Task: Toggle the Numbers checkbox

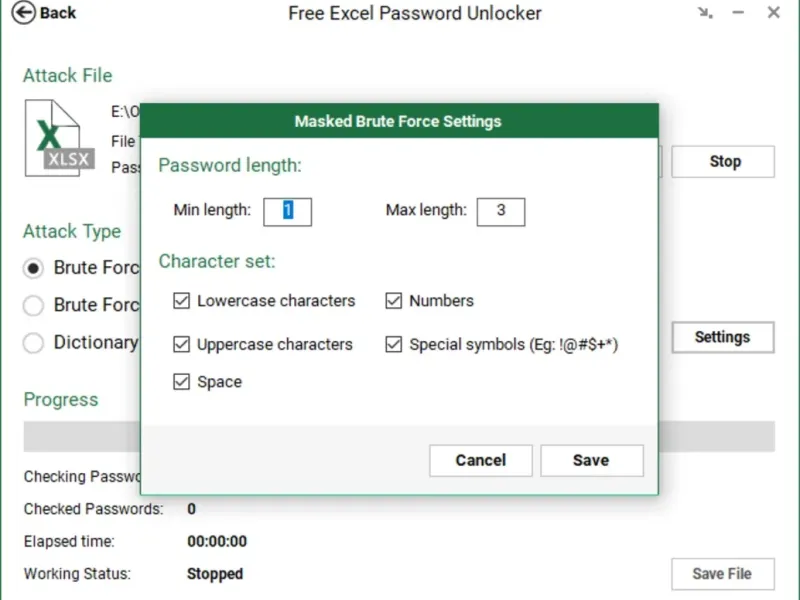Action: (x=393, y=301)
